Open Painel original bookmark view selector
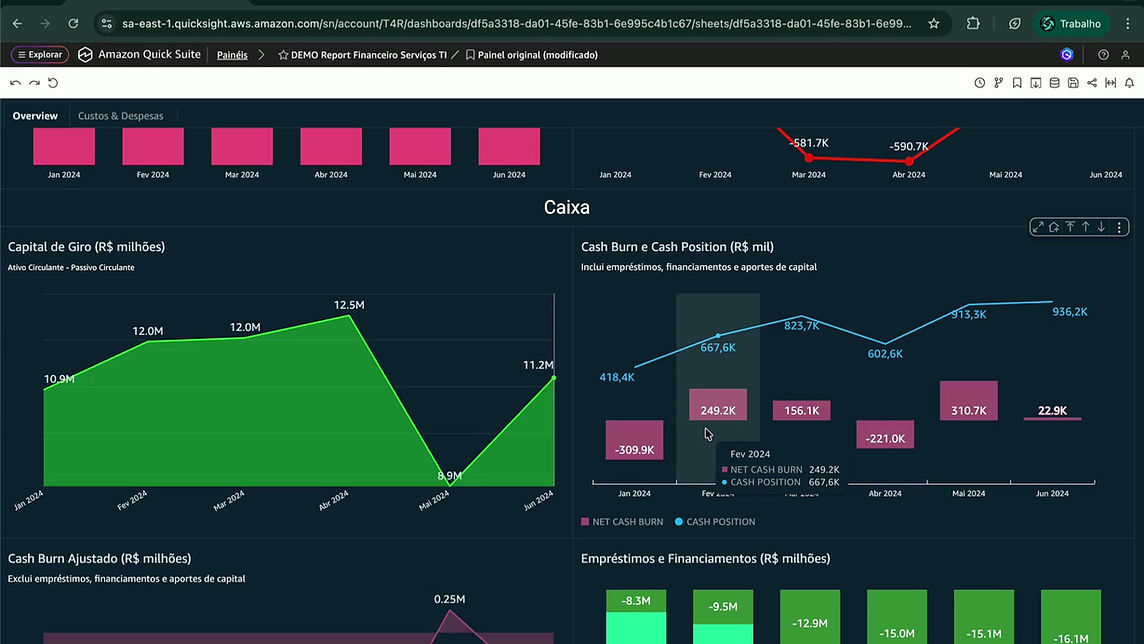Screen dimensions: 1144x644 [x=532, y=55]
